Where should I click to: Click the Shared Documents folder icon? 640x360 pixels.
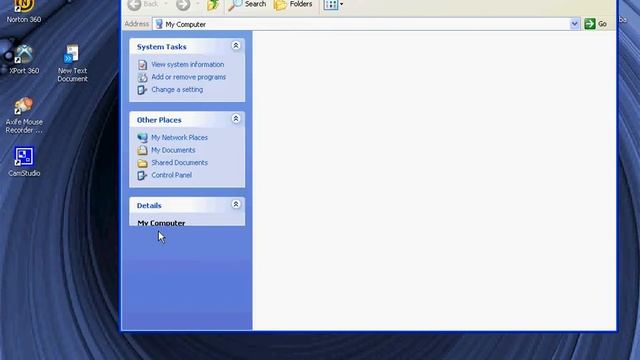click(x=142, y=163)
